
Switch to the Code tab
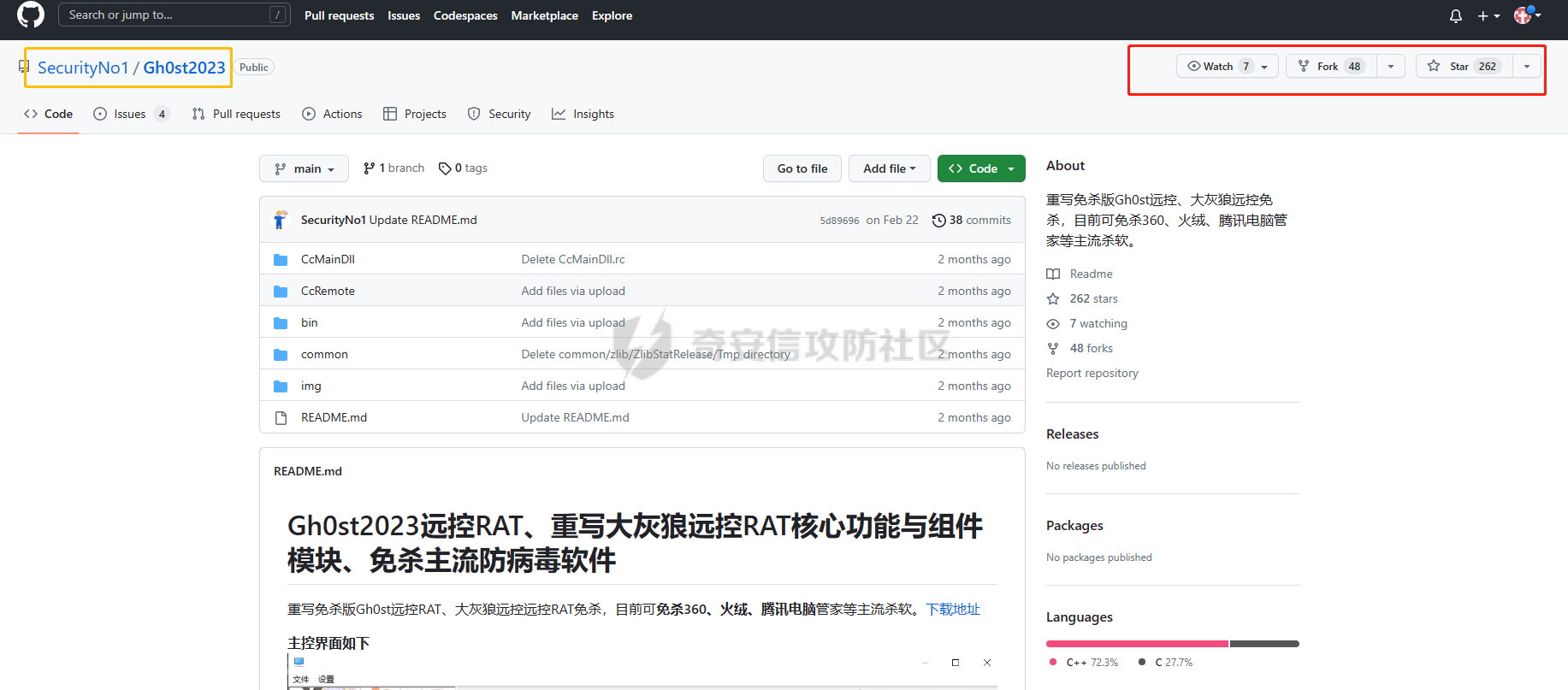point(48,114)
